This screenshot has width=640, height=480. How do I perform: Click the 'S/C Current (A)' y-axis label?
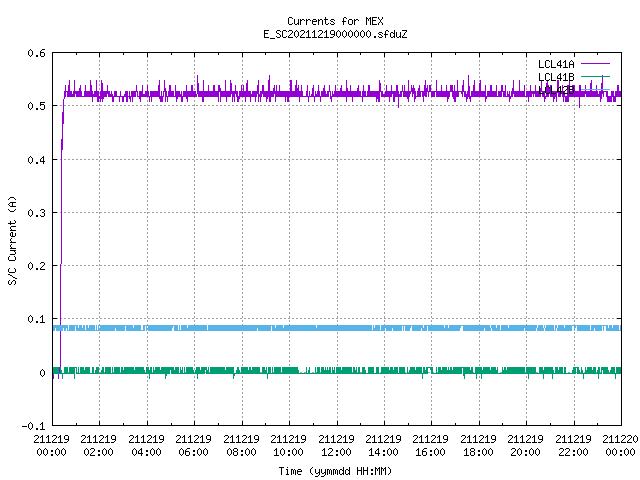(13, 241)
